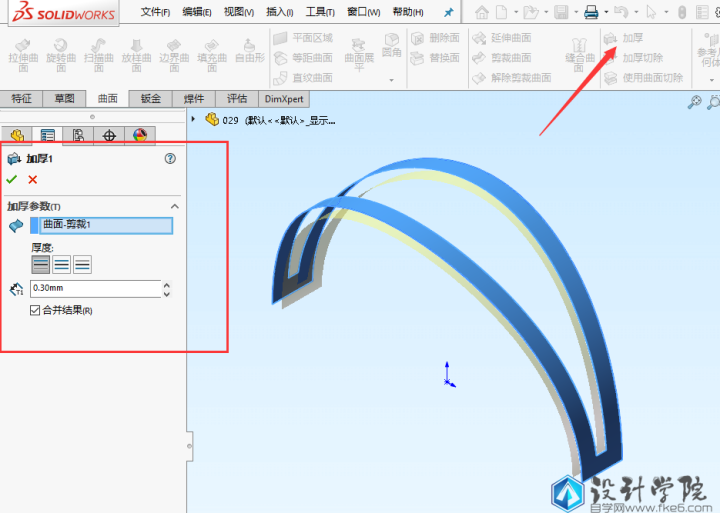Toggle the 合并结果 checkbox

click(35, 311)
